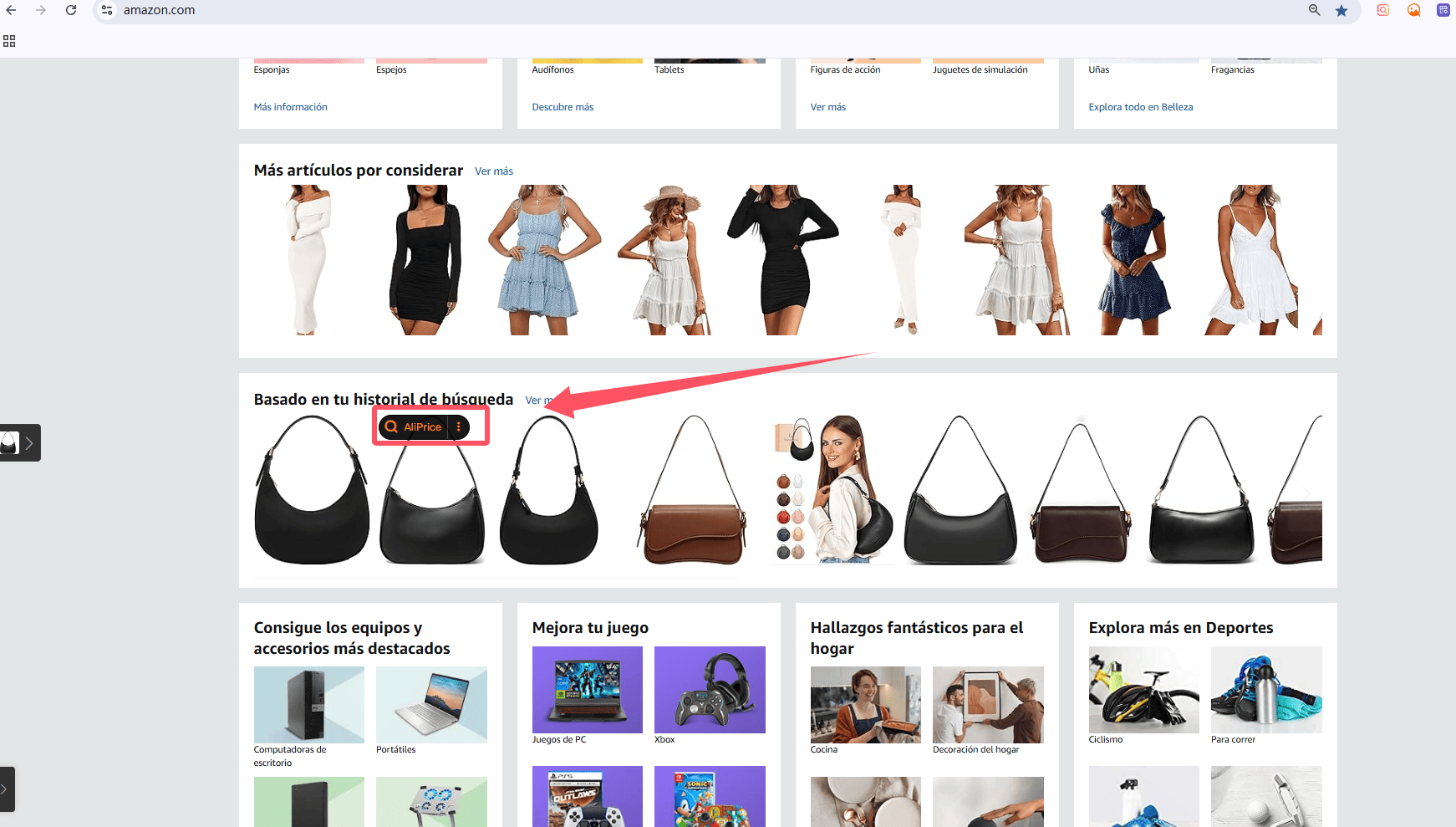Image resolution: width=1456 pixels, height=827 pixels.
Task: Open Explora todo en Belleza link
Action: (x=1140, y=107)
